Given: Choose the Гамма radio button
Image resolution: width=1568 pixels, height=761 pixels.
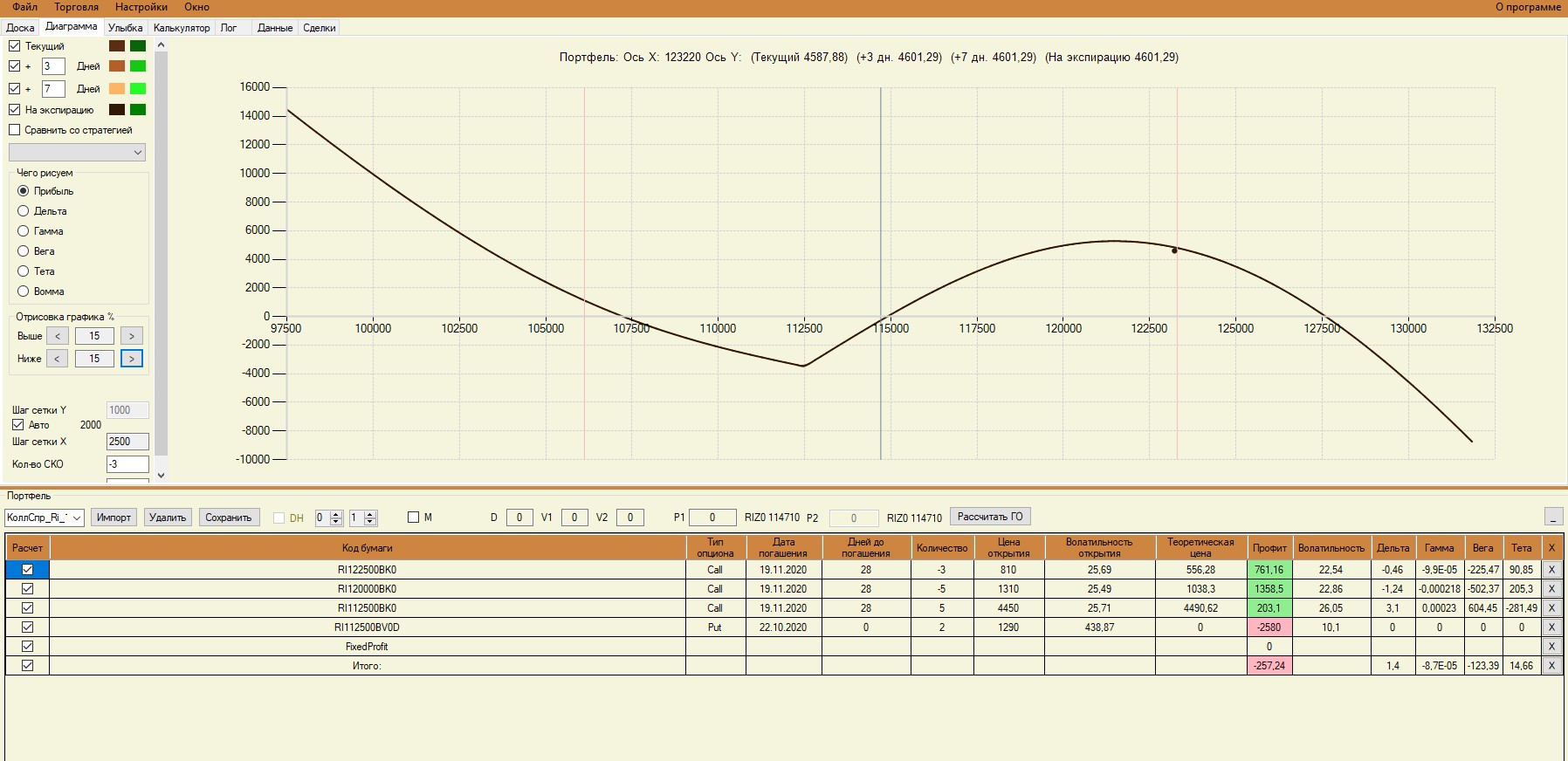Looking at the screenshot, I should [x=24, y=231].
